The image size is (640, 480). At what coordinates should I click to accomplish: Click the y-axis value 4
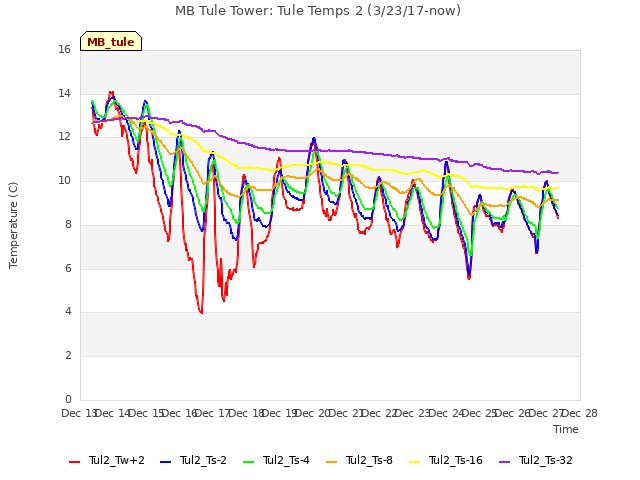68,311
